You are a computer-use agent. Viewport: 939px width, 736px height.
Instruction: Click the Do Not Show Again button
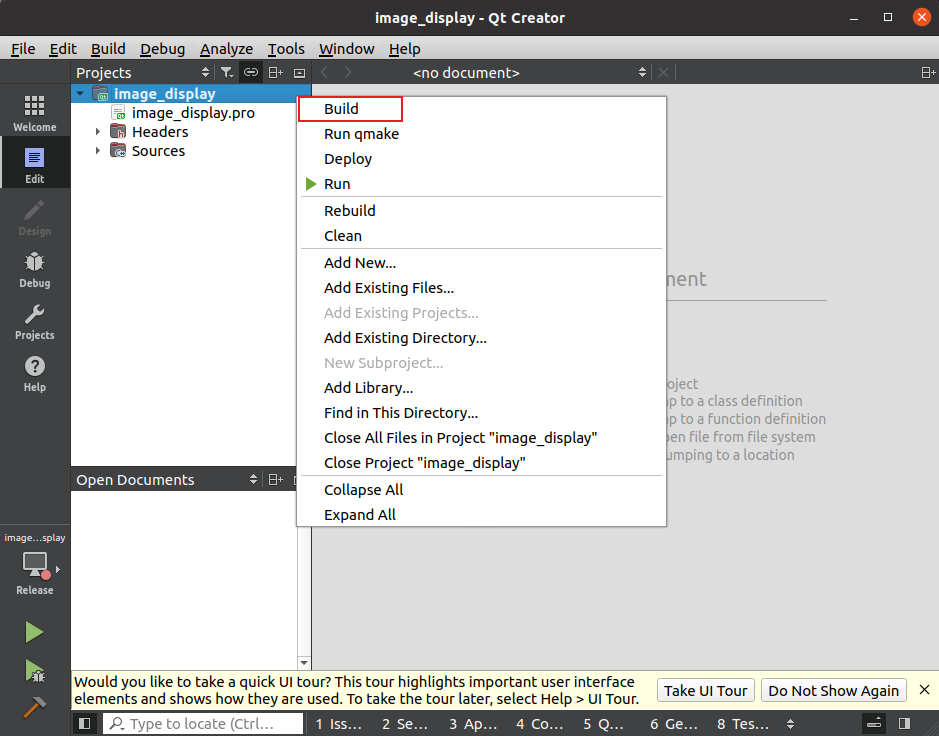pyautogui.click(x=834, y=690)
